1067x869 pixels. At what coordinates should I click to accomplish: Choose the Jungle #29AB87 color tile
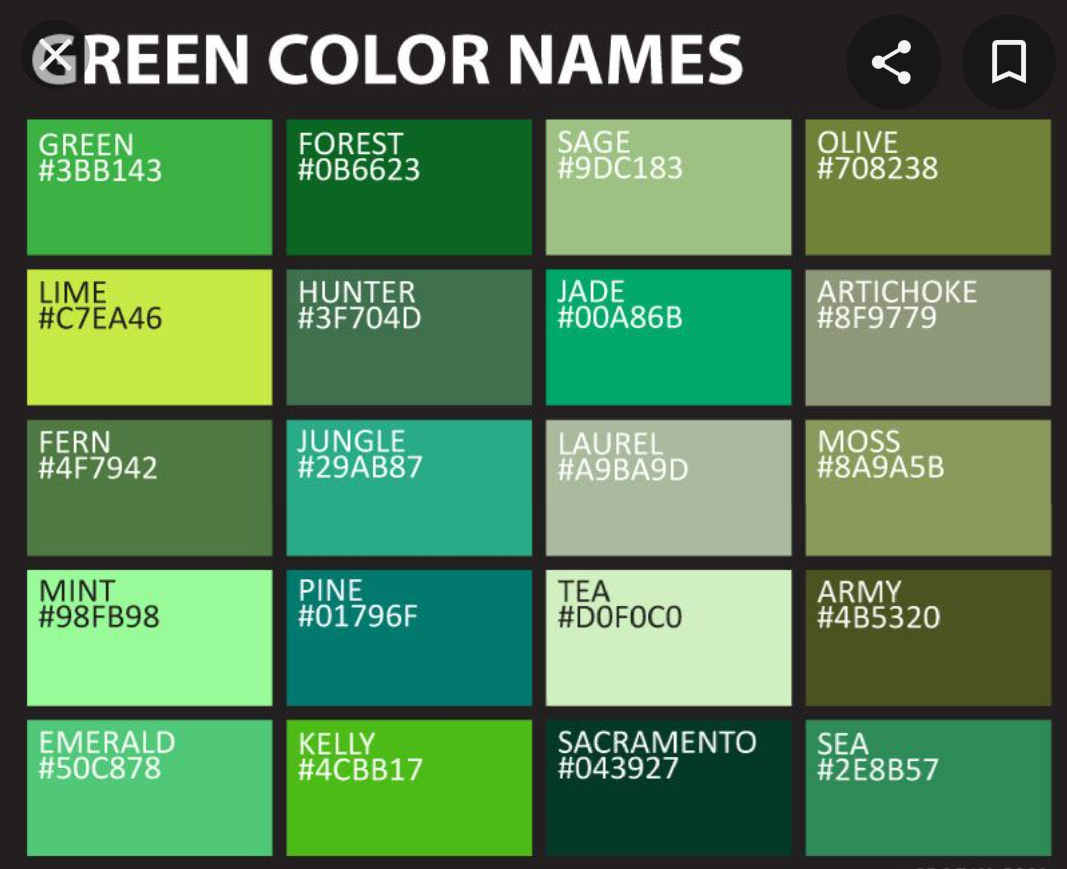coord(409,488)
